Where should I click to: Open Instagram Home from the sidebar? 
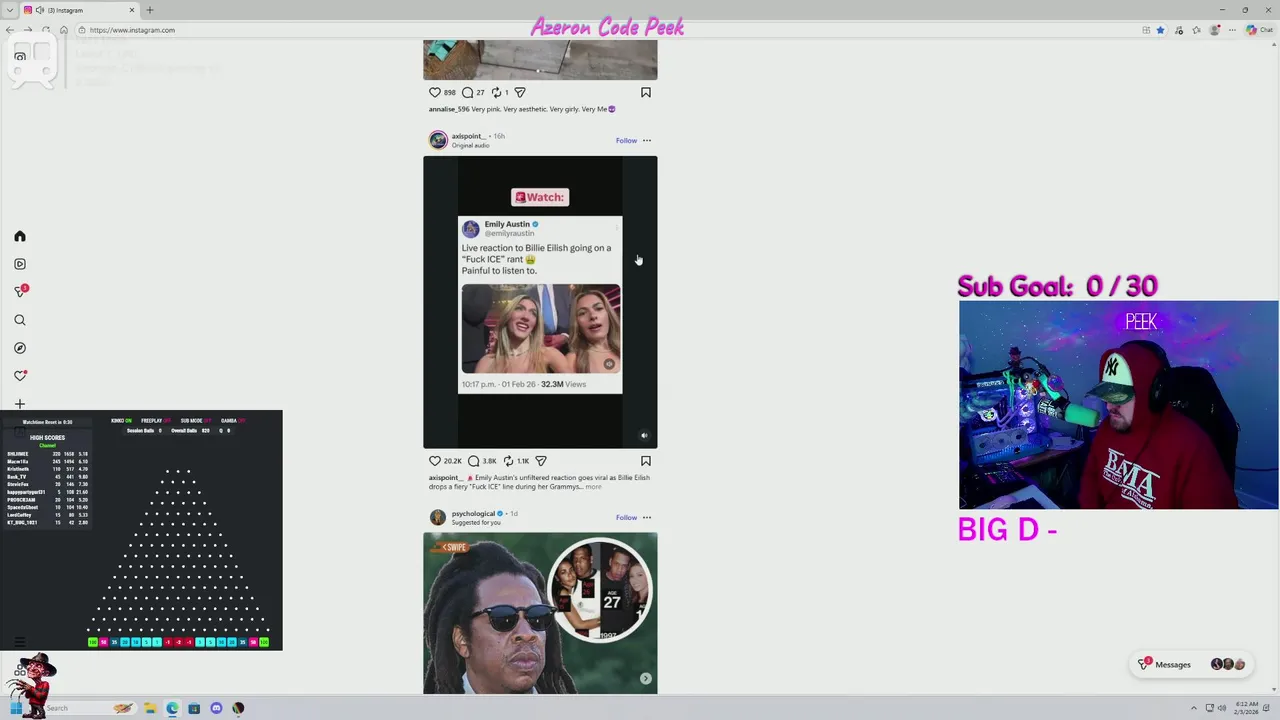coord(19,236)
